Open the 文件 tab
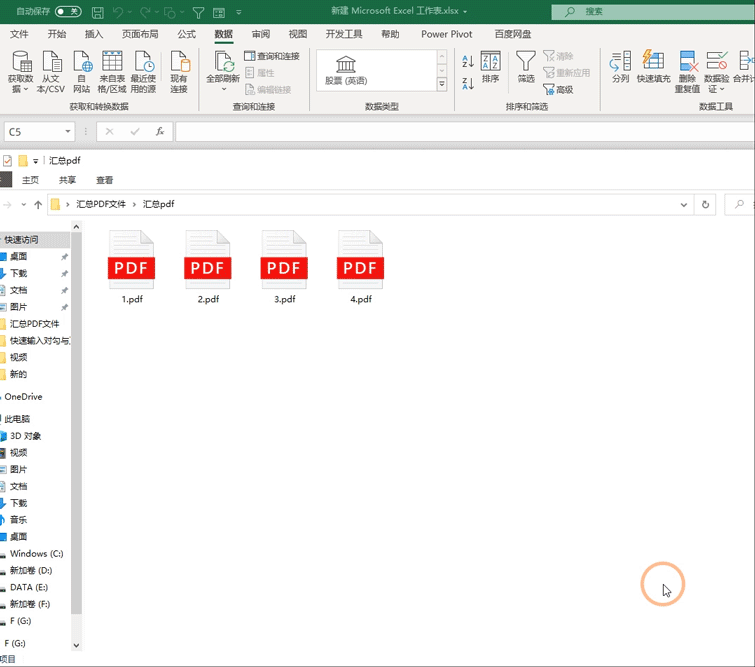 pyautogui.click(x=19, y=34)
